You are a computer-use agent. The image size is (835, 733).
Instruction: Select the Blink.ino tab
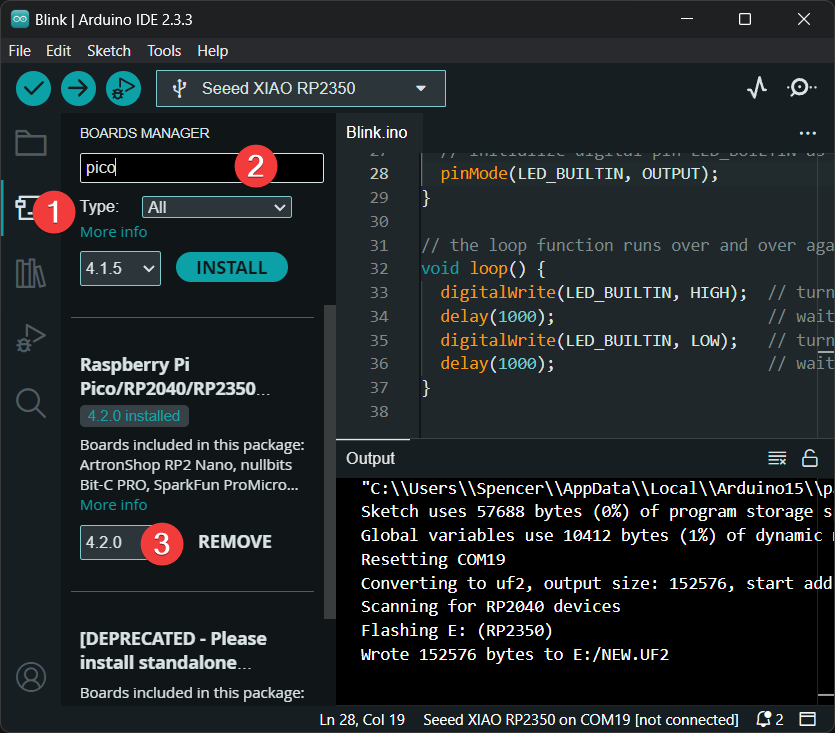tap(376, 133)
